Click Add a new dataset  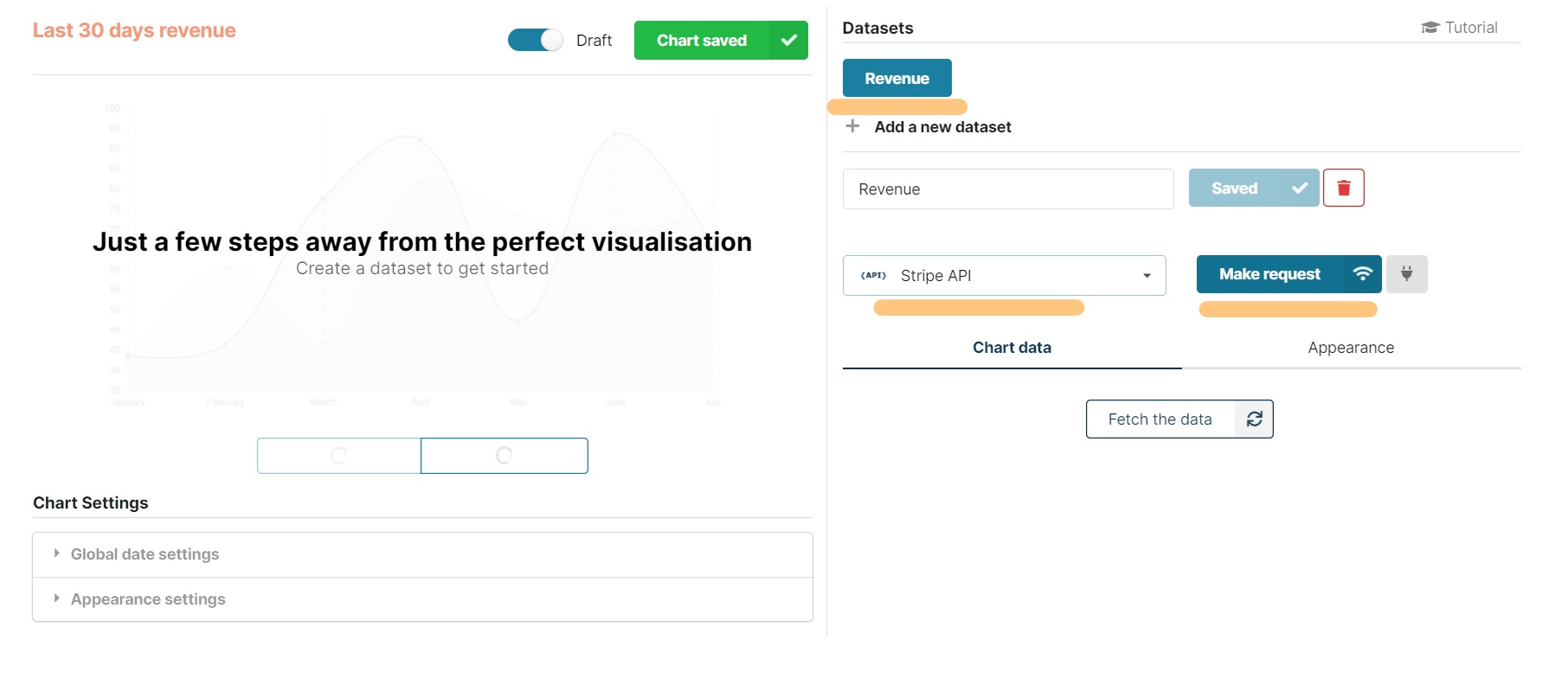click(x=942, y=127)
